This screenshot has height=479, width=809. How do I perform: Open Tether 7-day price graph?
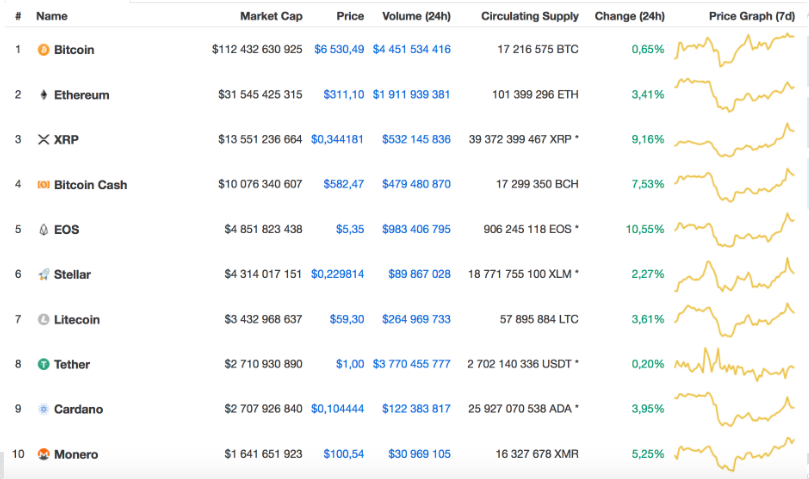point(735,364)
